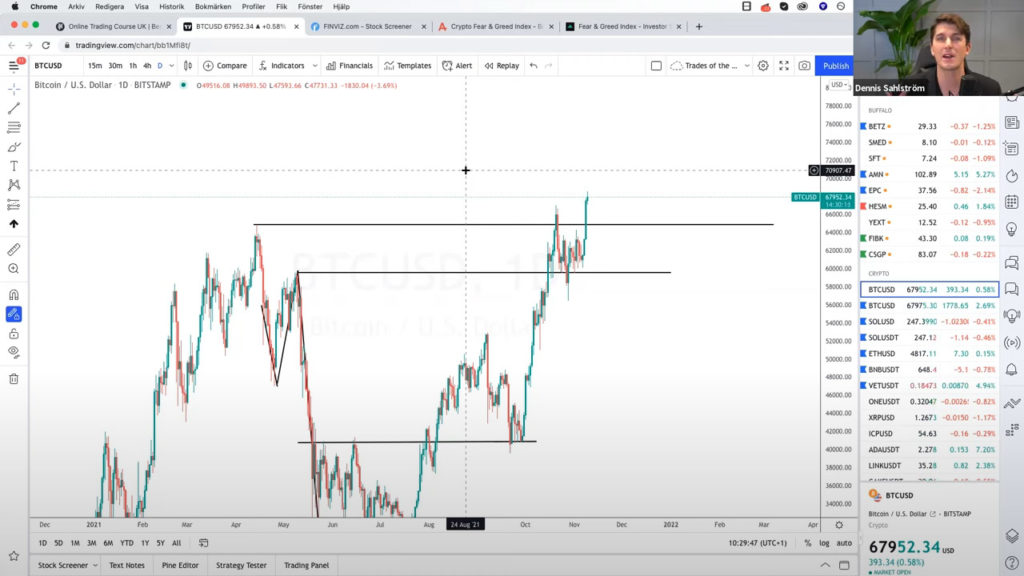1024x576 pixels.
Task: Select the ruler measure tool
Action: [x=14, y=249]
